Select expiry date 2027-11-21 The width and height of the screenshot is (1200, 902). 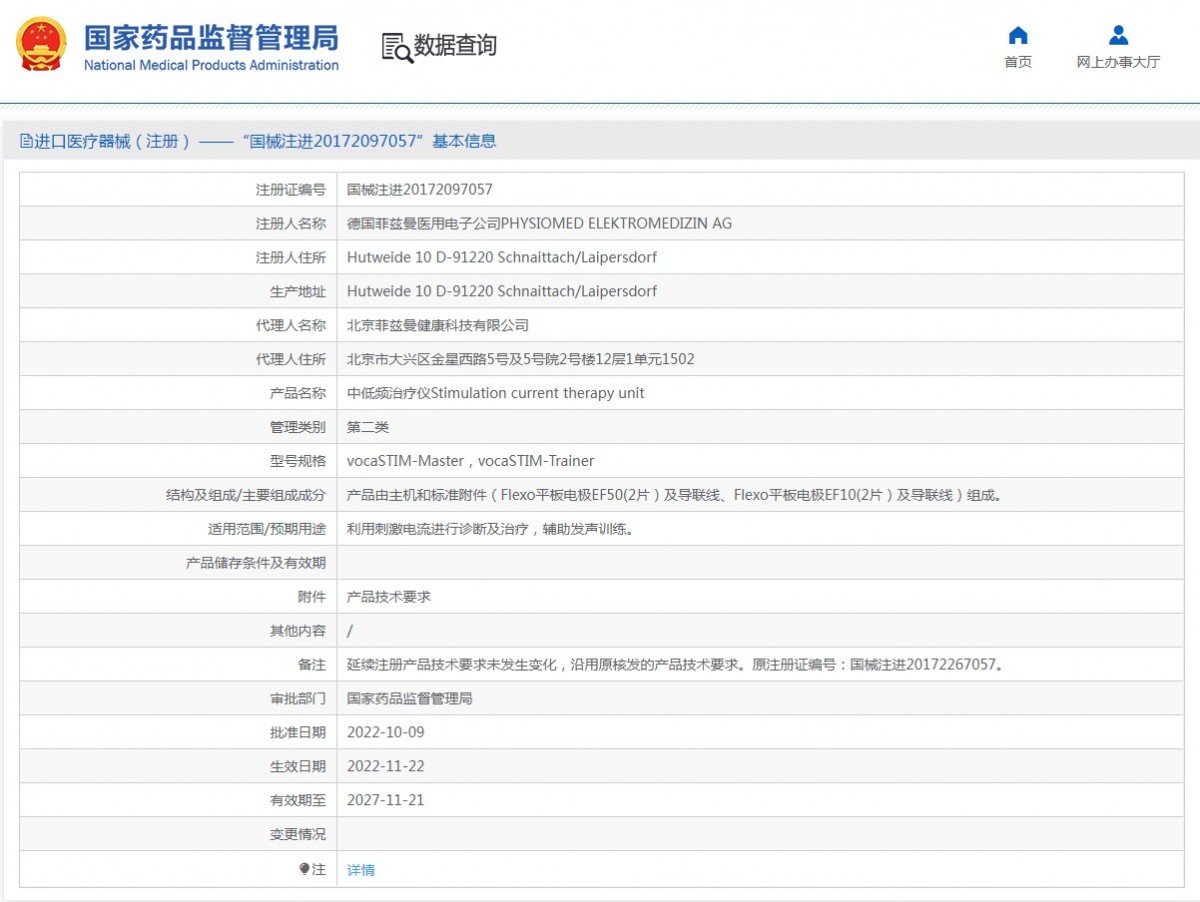pos(386,800)
